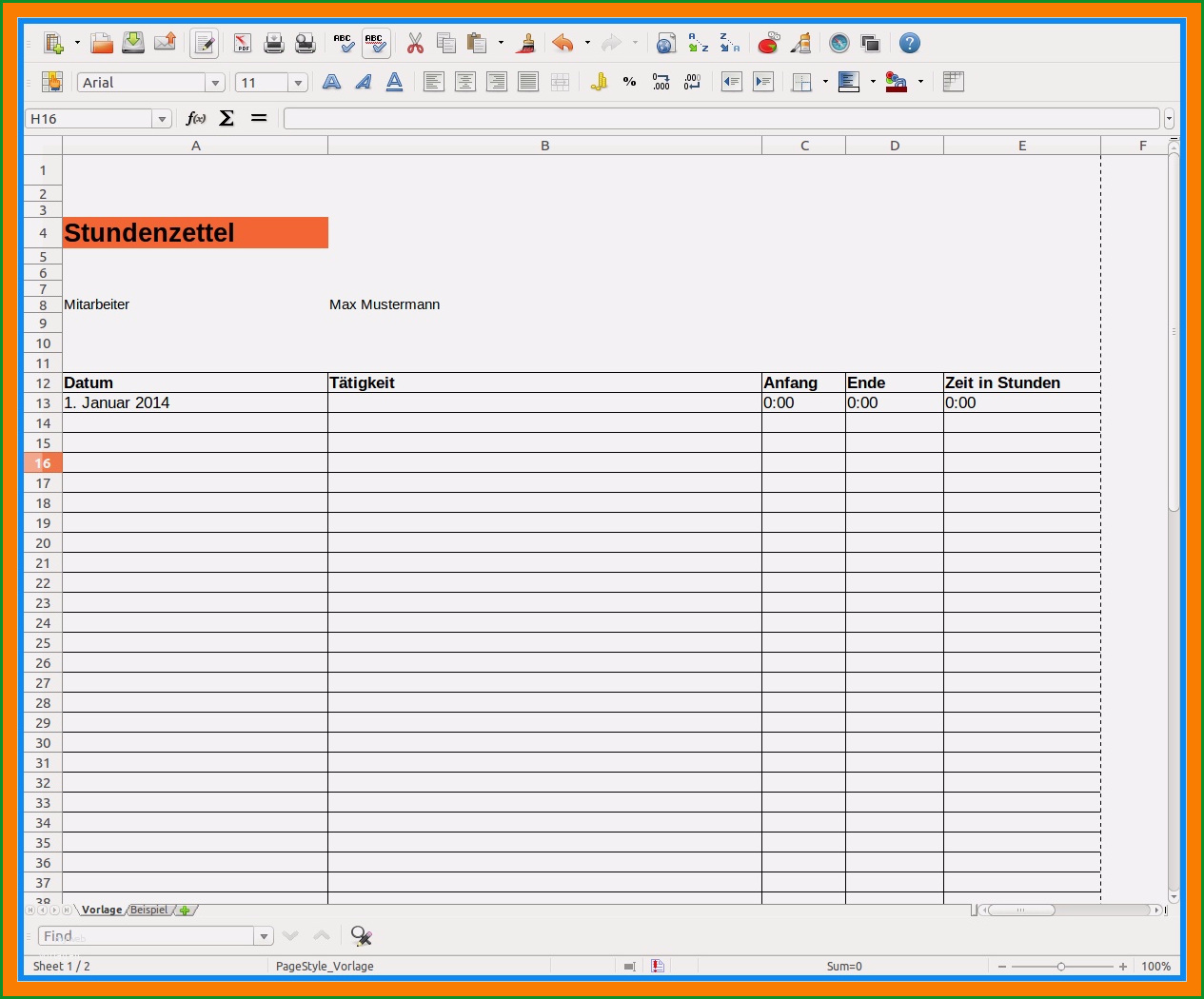Paste using the clipboard icon
The width and height of the screenshot is (1204, 999).
[477, 43]
